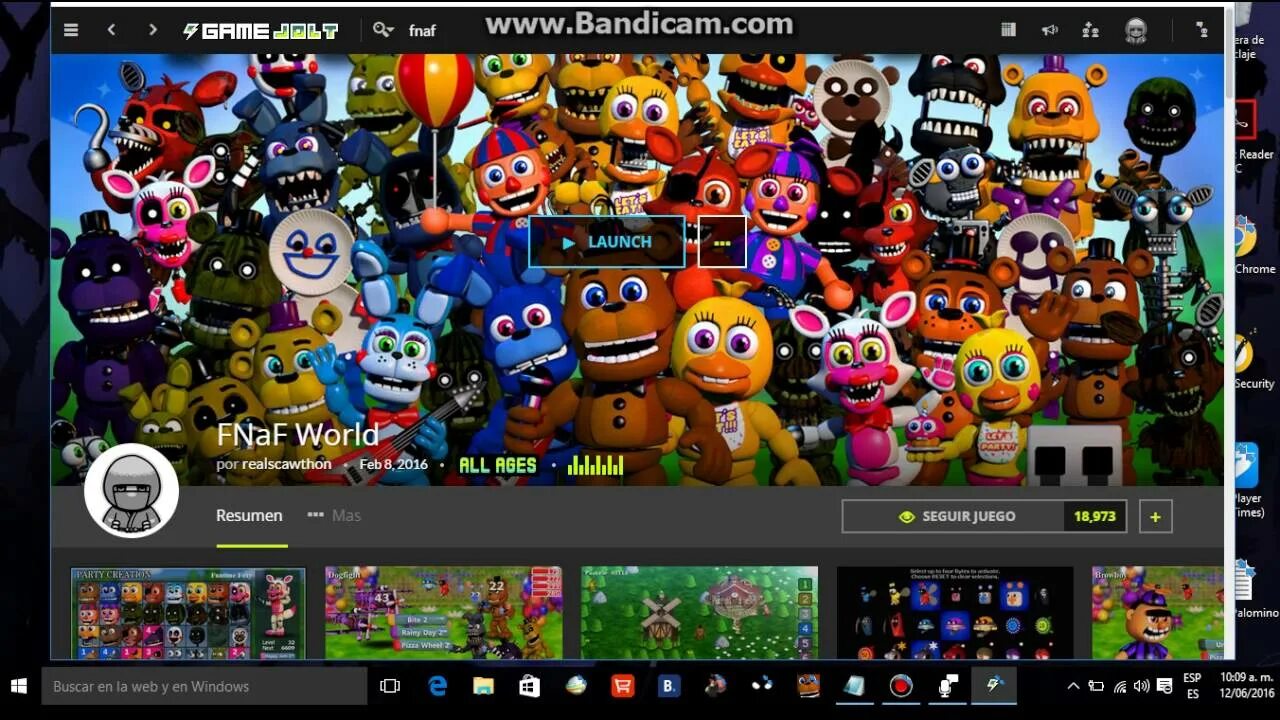The width and height of the screenshot is (1280, 720).
Task: Open the taskbar clock and date
Action: (x=1246, y=686)
